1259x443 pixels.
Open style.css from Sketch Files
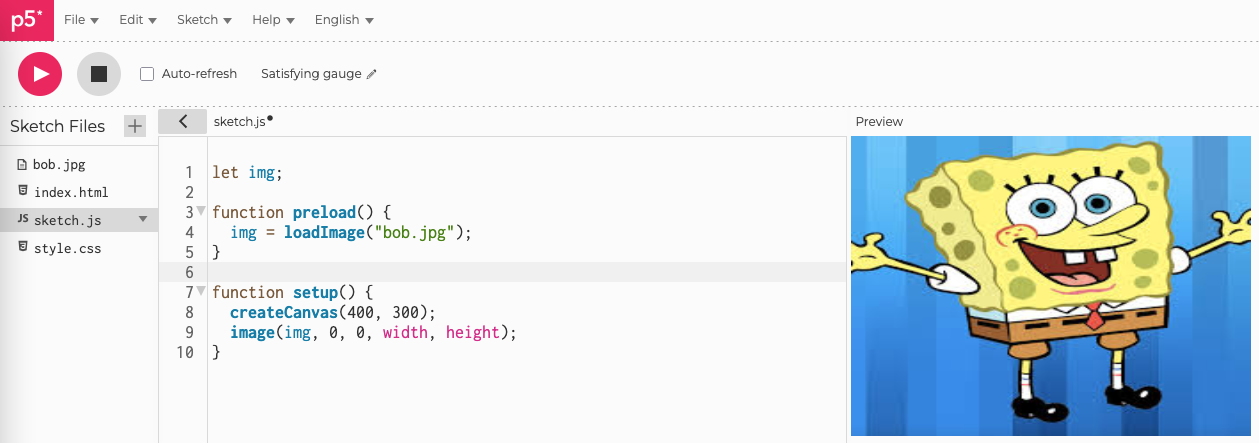click(x=67, y=248)
